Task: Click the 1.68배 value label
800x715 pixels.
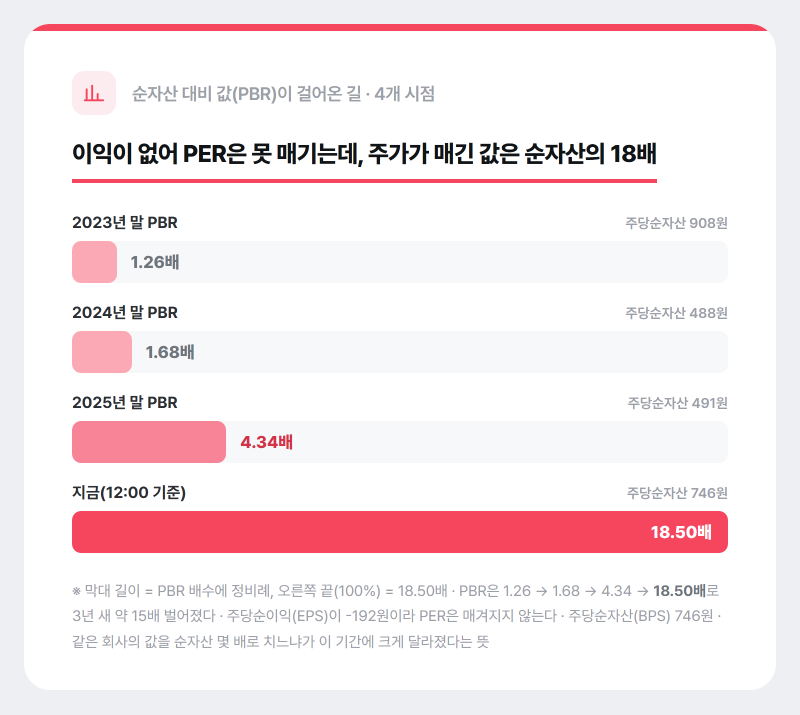Action: pos(170,352)
